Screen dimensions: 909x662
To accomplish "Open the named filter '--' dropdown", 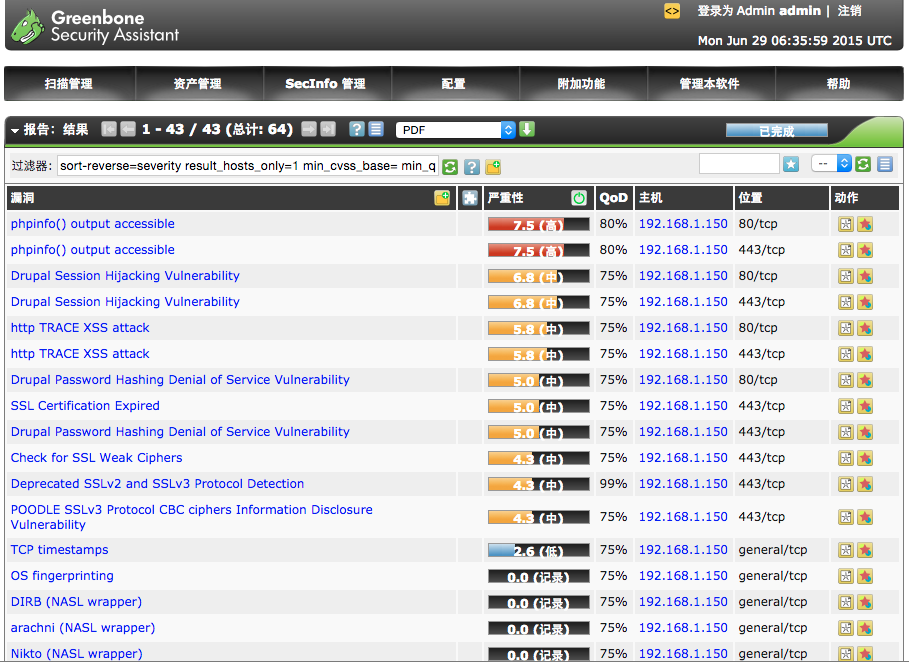I will pos(831,164).
